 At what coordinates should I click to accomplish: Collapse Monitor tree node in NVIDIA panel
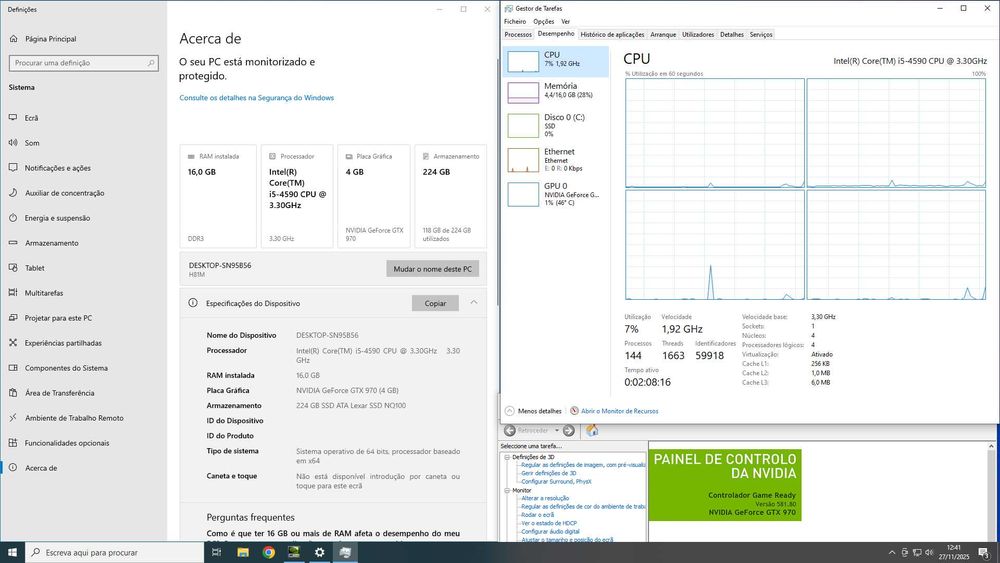click(507, 490)
